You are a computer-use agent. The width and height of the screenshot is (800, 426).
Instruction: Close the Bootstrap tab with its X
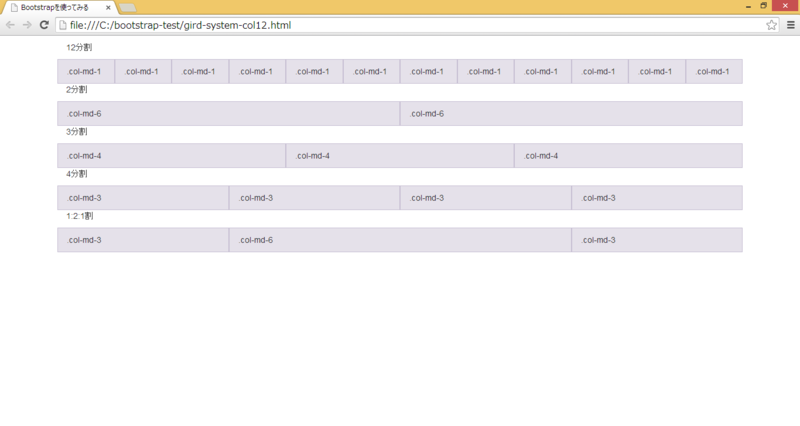point(108,8)
